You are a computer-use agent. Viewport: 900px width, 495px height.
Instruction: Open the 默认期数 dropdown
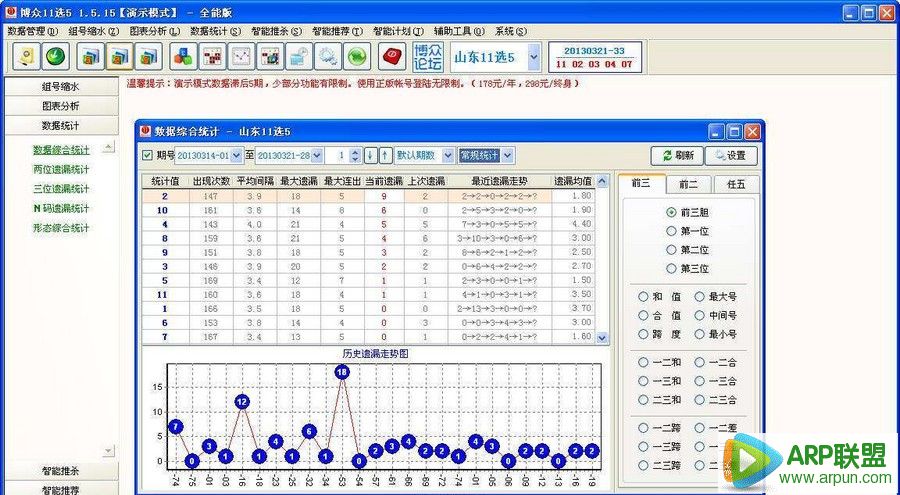(x=448, y=155)
